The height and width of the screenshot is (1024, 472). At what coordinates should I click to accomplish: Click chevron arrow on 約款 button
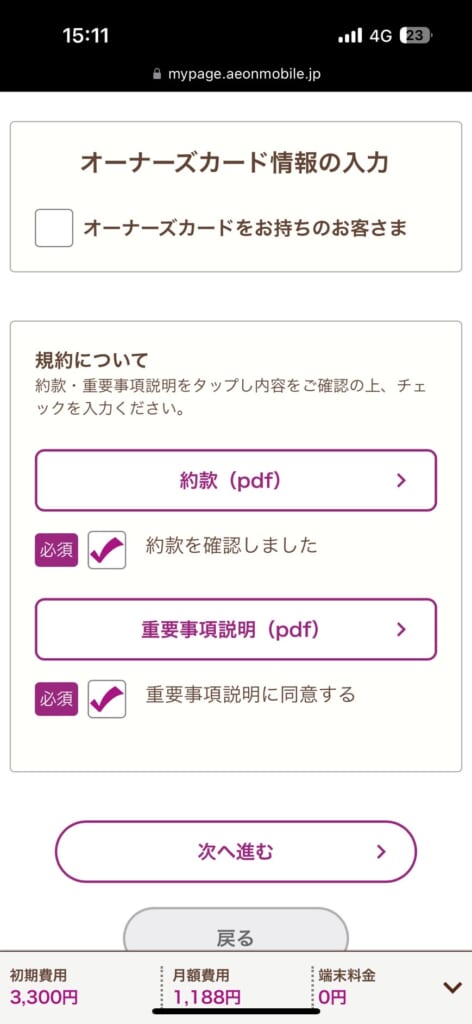click(401, 481)
